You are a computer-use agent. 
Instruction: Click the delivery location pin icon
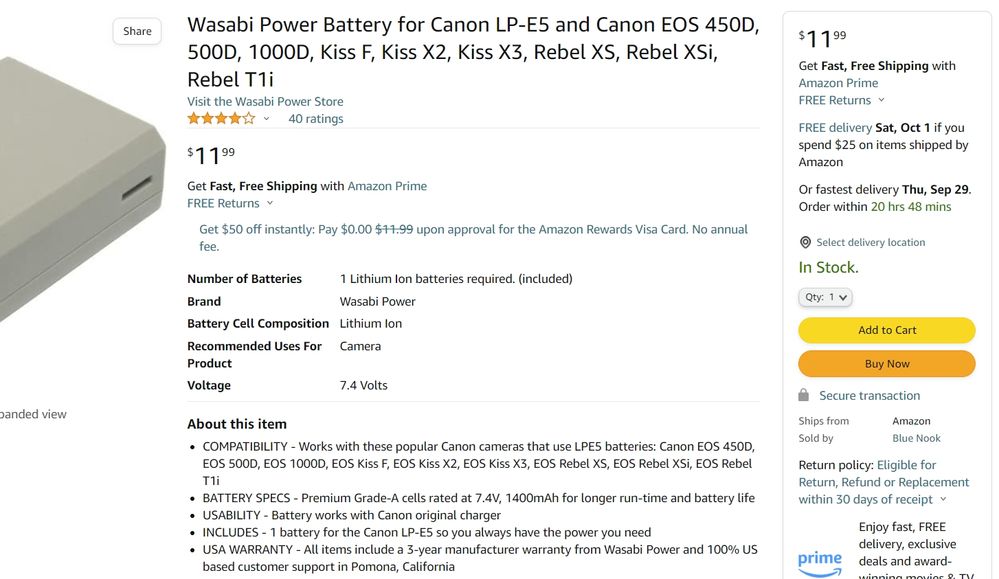pyautogui.click(x=804, y=242)
